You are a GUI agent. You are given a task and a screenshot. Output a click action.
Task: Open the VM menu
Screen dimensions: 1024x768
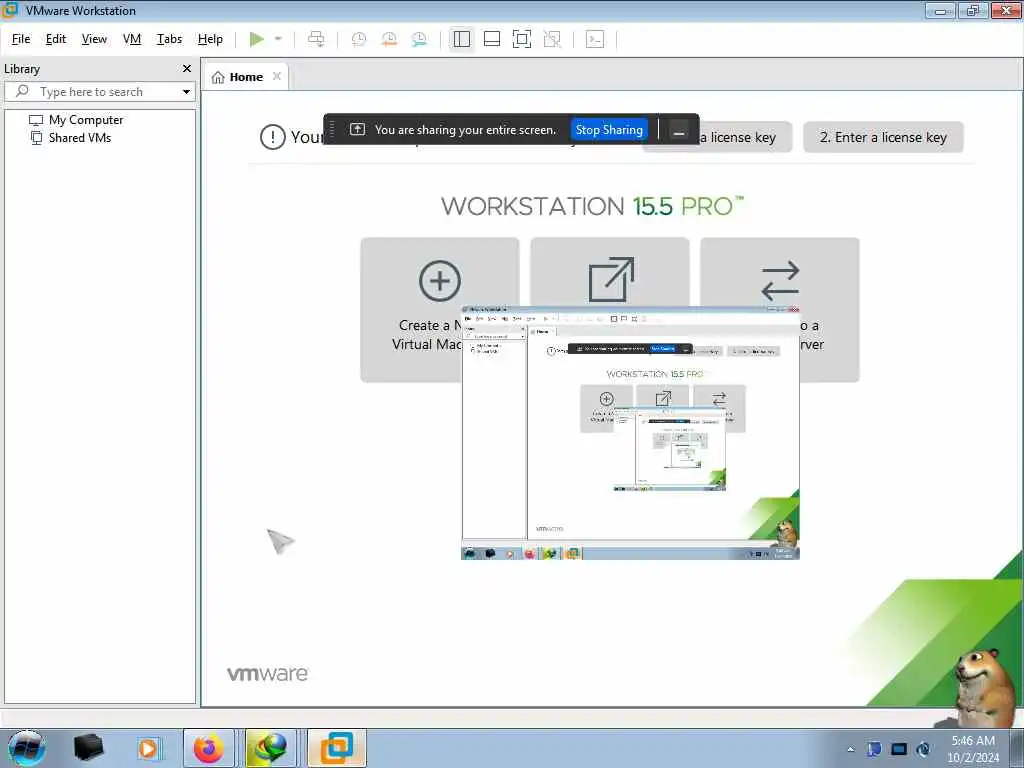[x=132, y=39]
